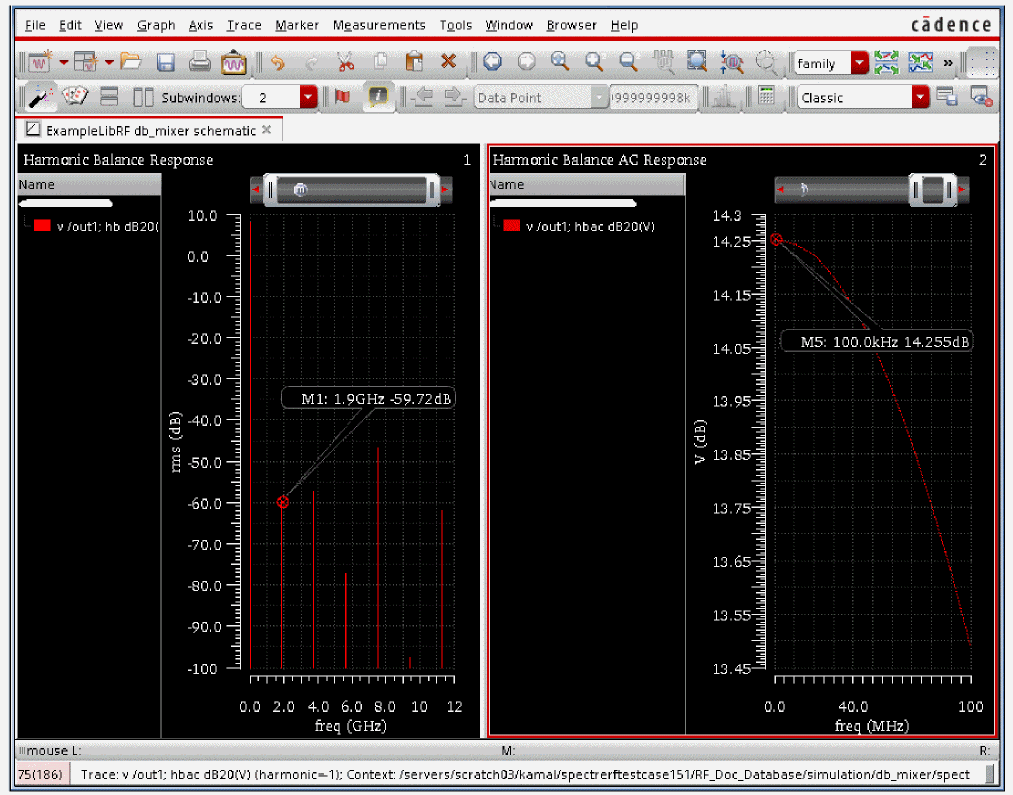Image resolution: width=1013 pixels, height=795 pixels.
Task: Expand the family plotting mode dropdown
Action: pos(859,63)
